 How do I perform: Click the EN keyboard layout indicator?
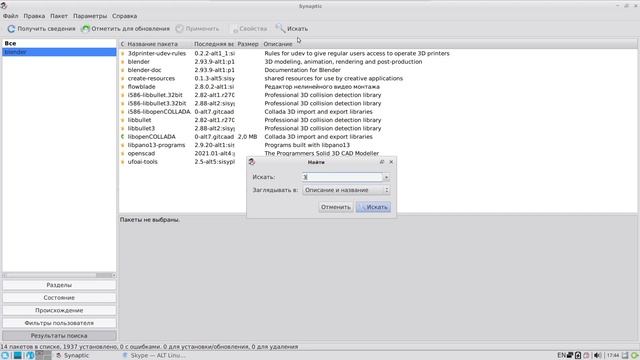click(561, 356)
